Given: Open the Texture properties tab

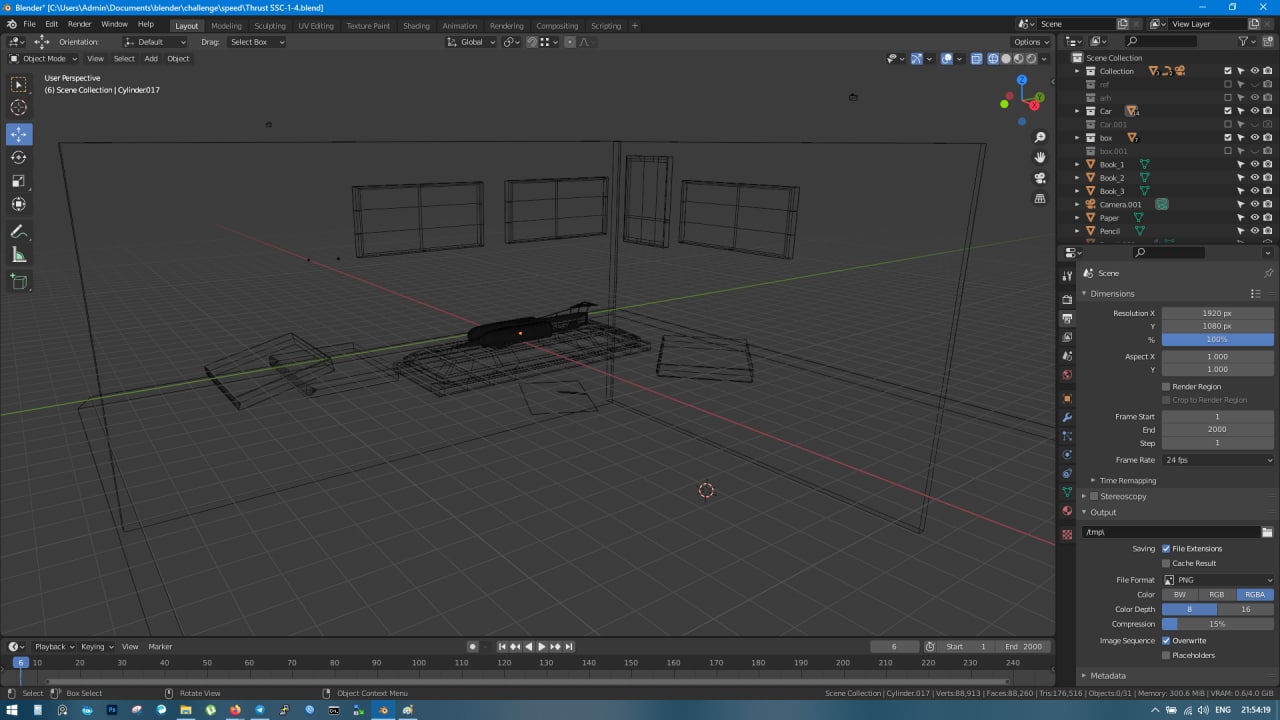Looking at the screenshot, I should [1067, 535].
